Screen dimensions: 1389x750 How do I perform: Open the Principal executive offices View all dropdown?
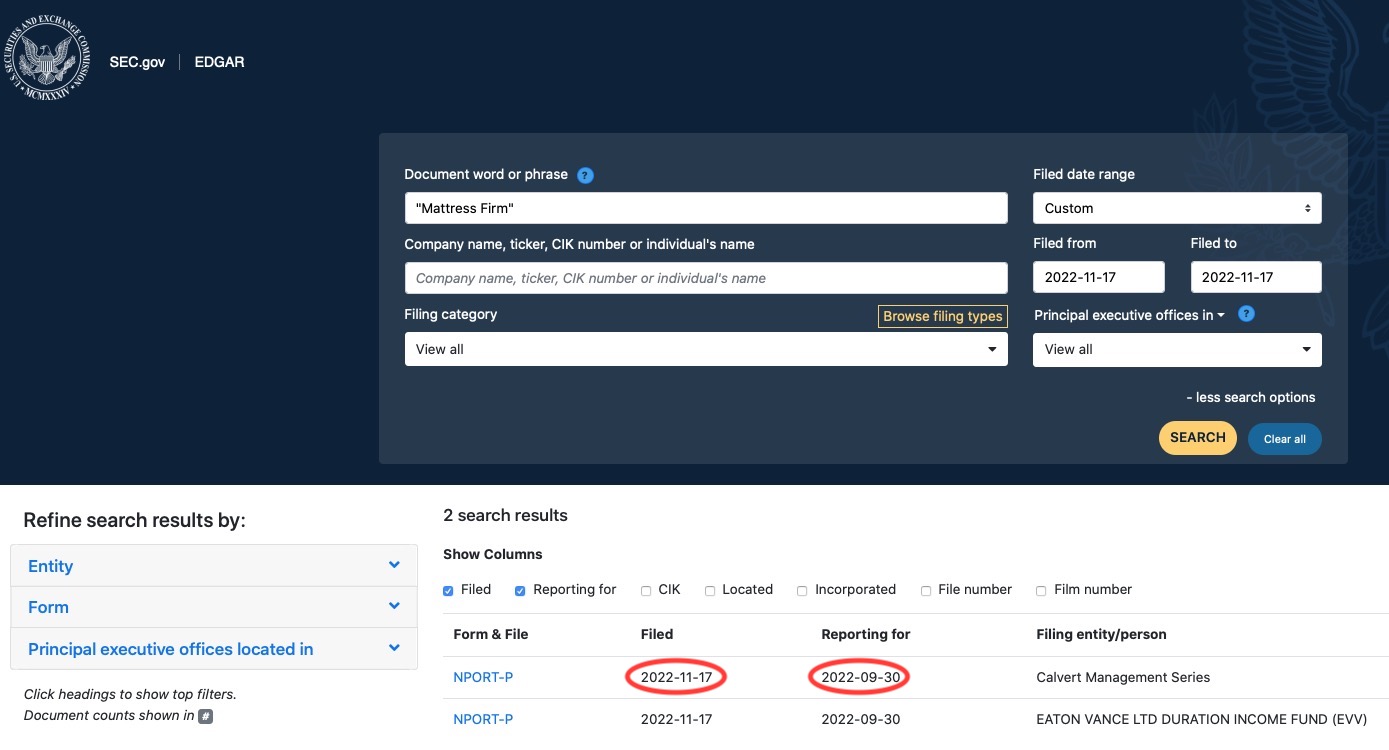point(1177,349)
